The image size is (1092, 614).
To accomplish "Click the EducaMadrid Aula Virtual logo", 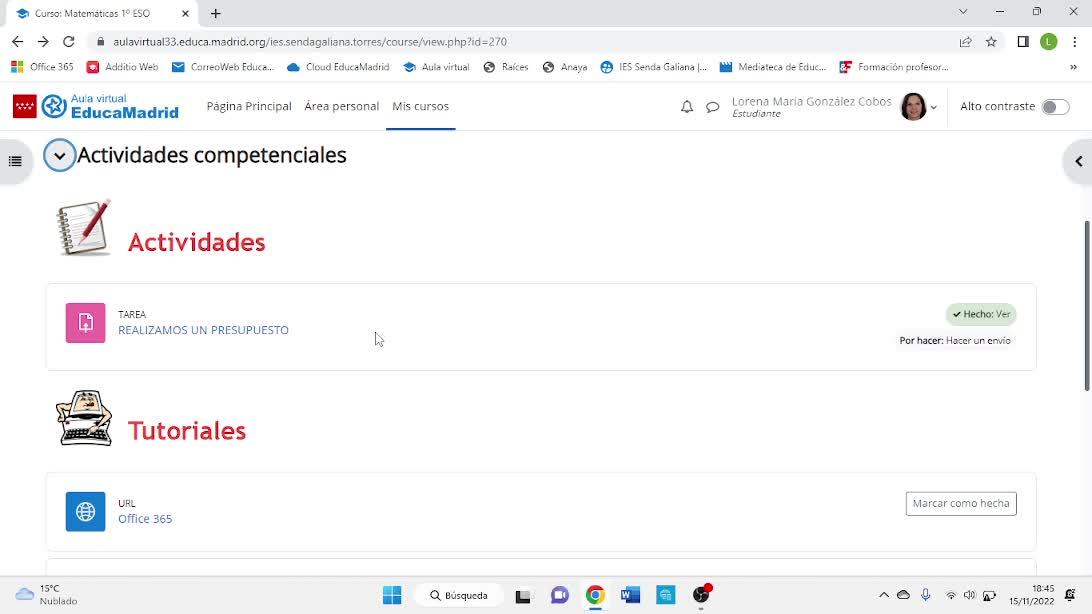I will 95,106.
